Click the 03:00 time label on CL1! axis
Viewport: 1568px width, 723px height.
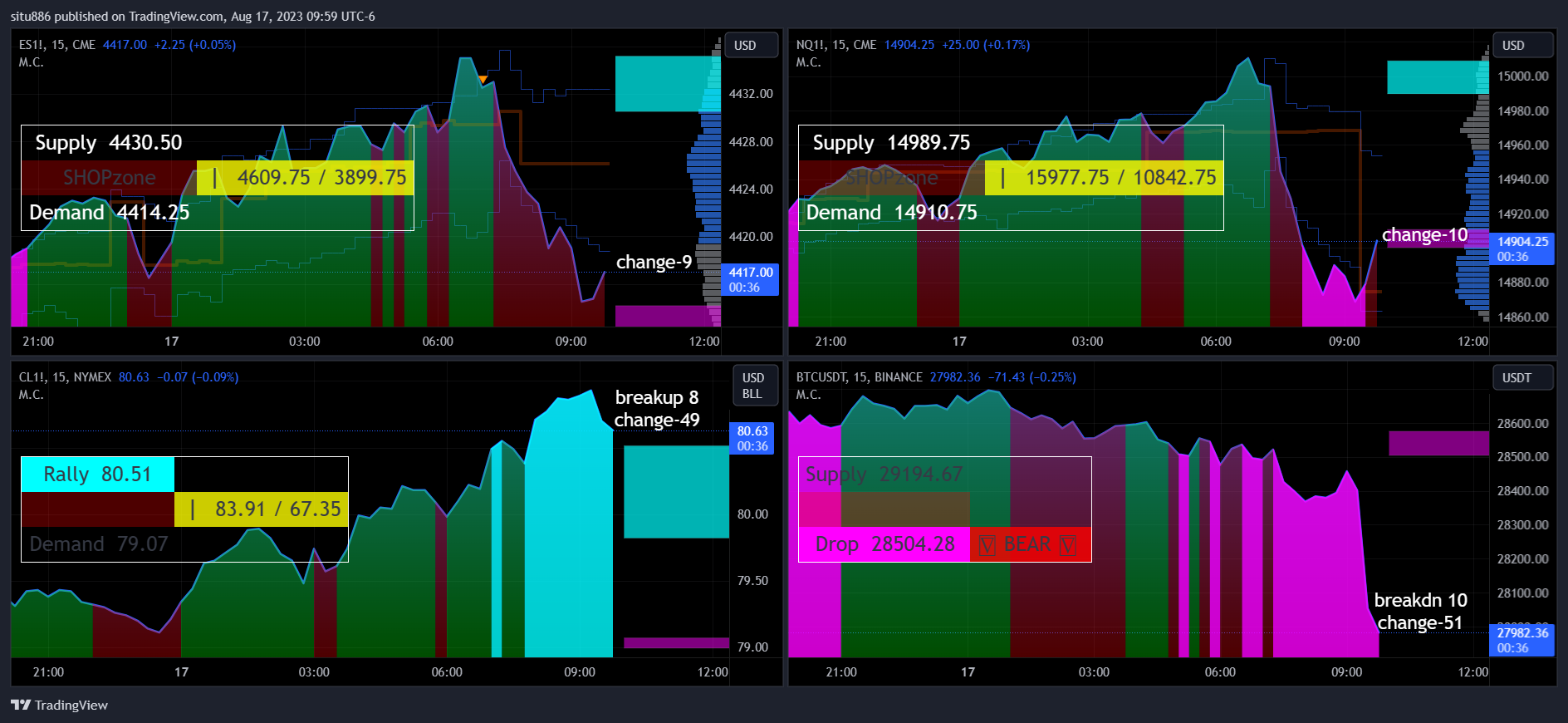314,672
